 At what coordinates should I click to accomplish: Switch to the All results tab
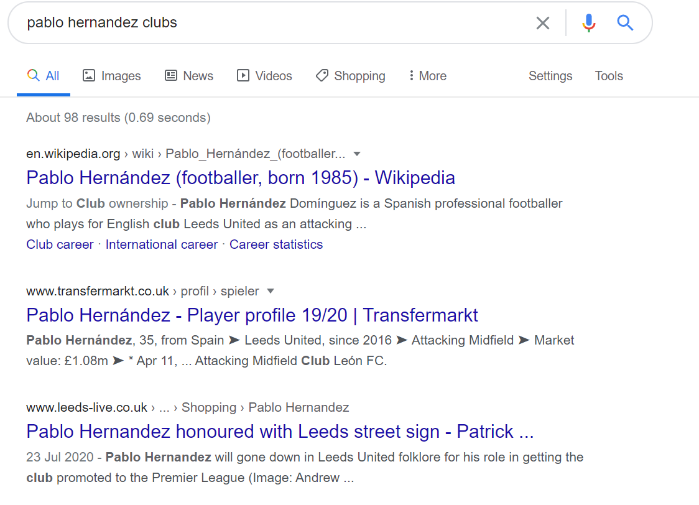coord(43,76)
